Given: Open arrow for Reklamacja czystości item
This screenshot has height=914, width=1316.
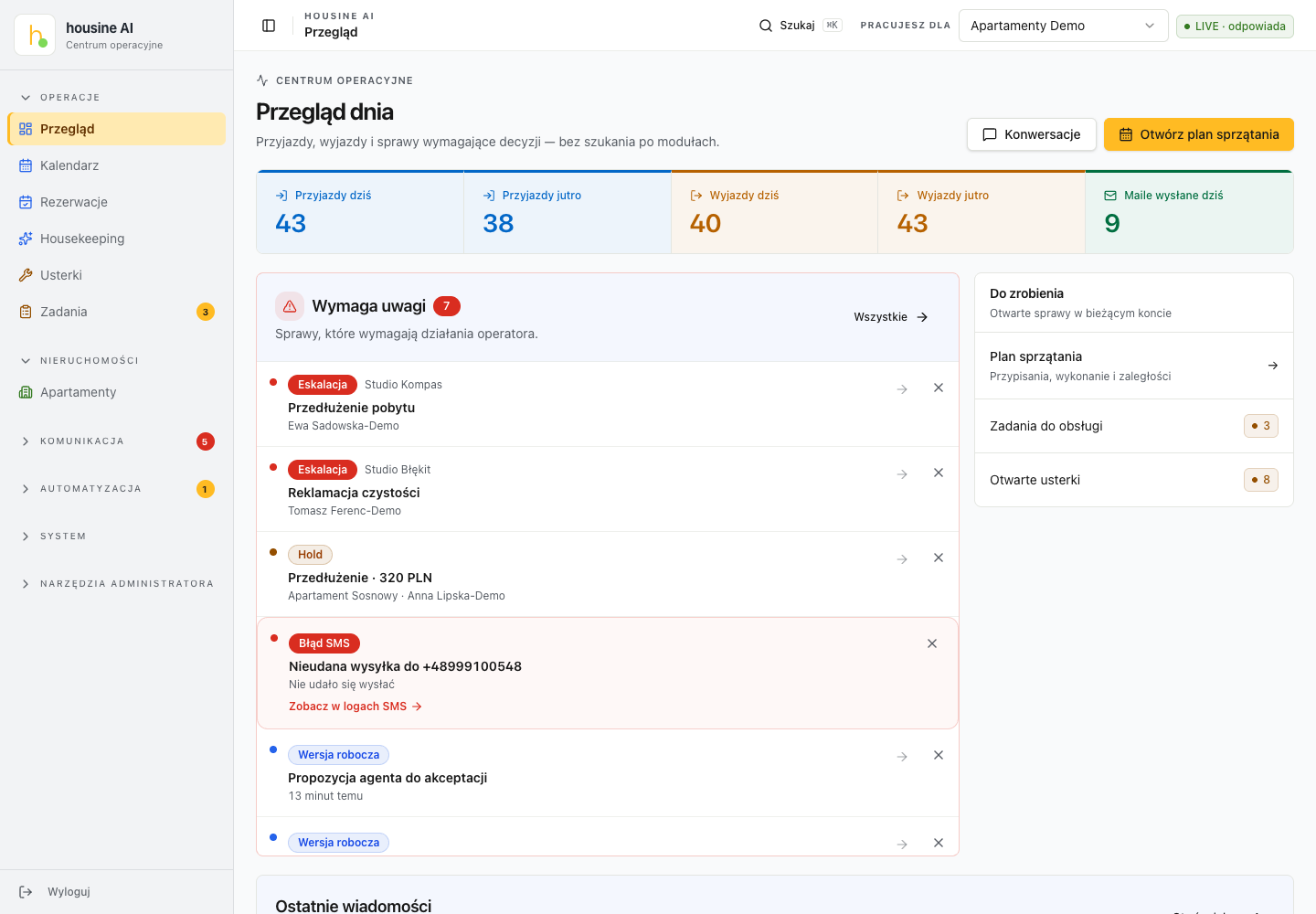Looking at the screenshot, I should coord(902,474).
